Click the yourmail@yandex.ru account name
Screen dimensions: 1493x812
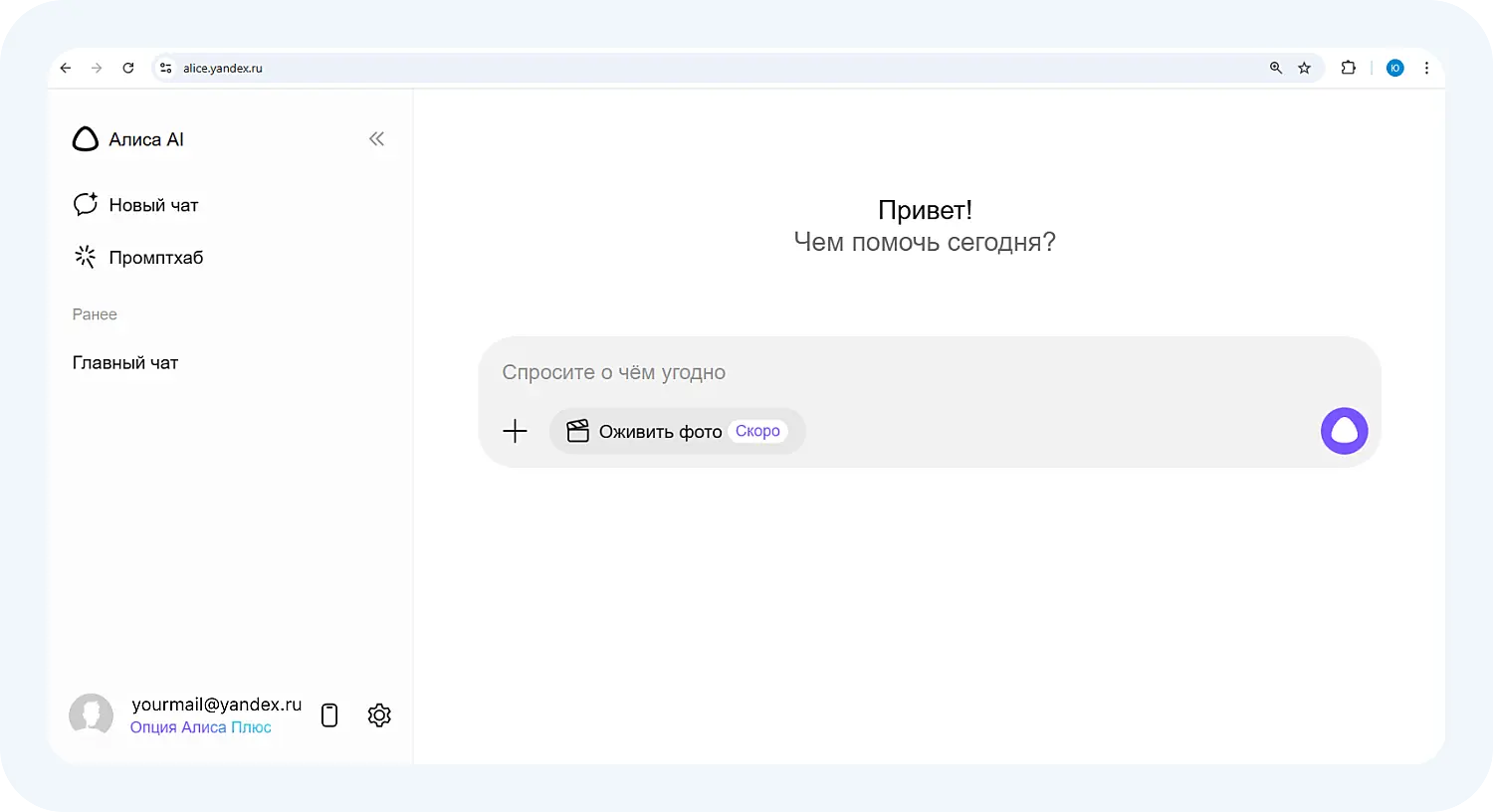click(217, 705)
